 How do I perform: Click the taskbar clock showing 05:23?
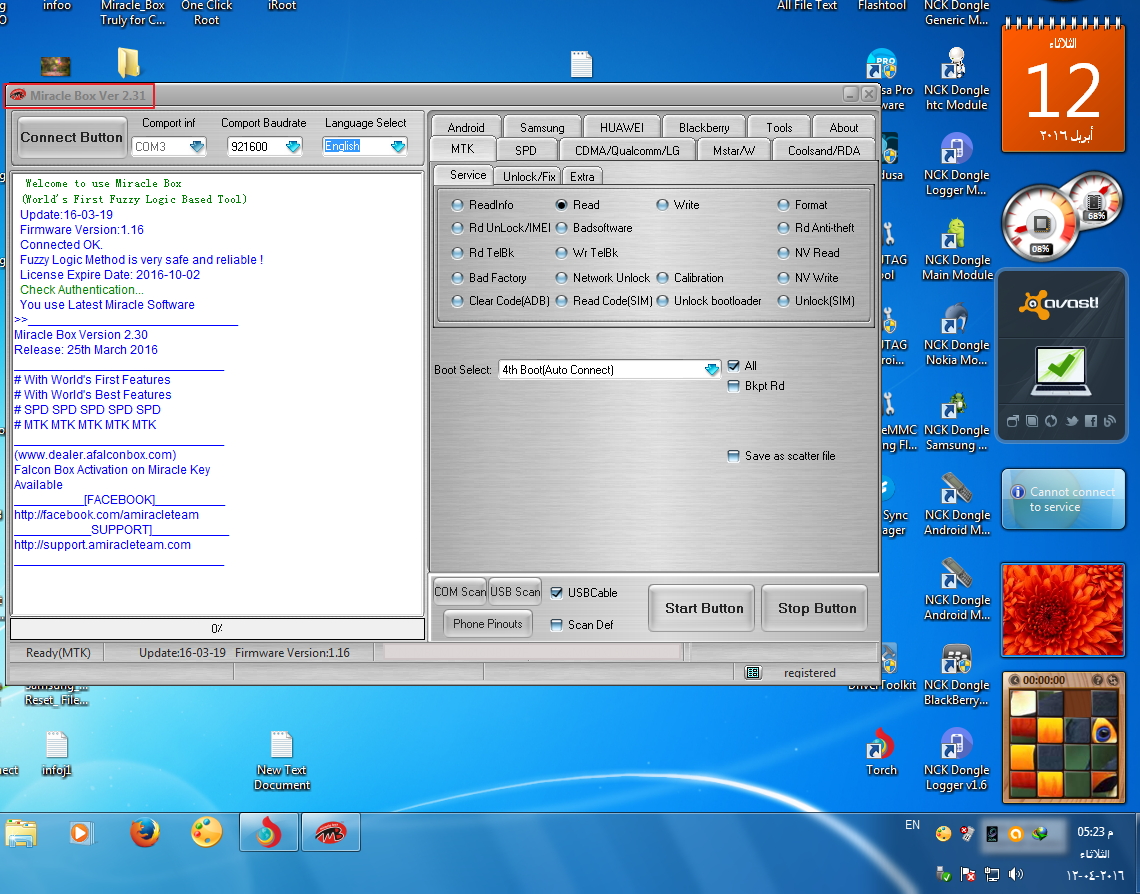(x=1095, y=831)
